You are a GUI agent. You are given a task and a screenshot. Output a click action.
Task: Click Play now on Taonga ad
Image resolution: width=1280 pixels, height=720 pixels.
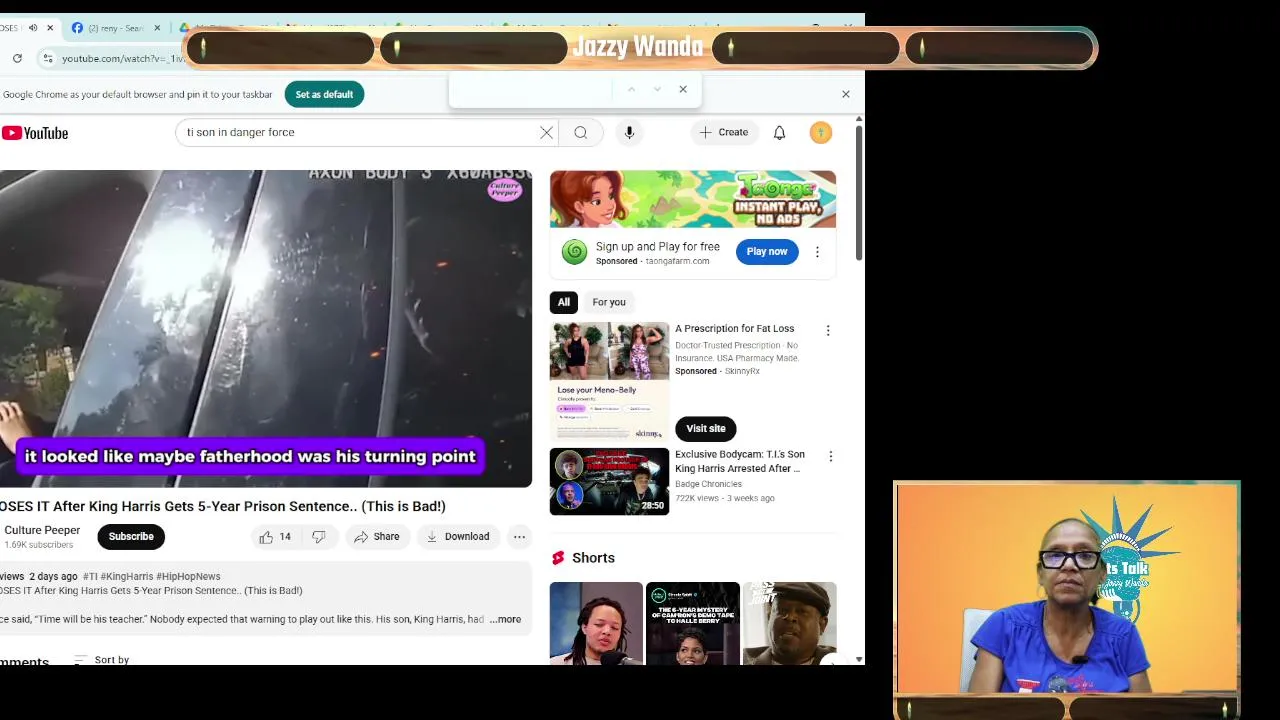(767, 251)
